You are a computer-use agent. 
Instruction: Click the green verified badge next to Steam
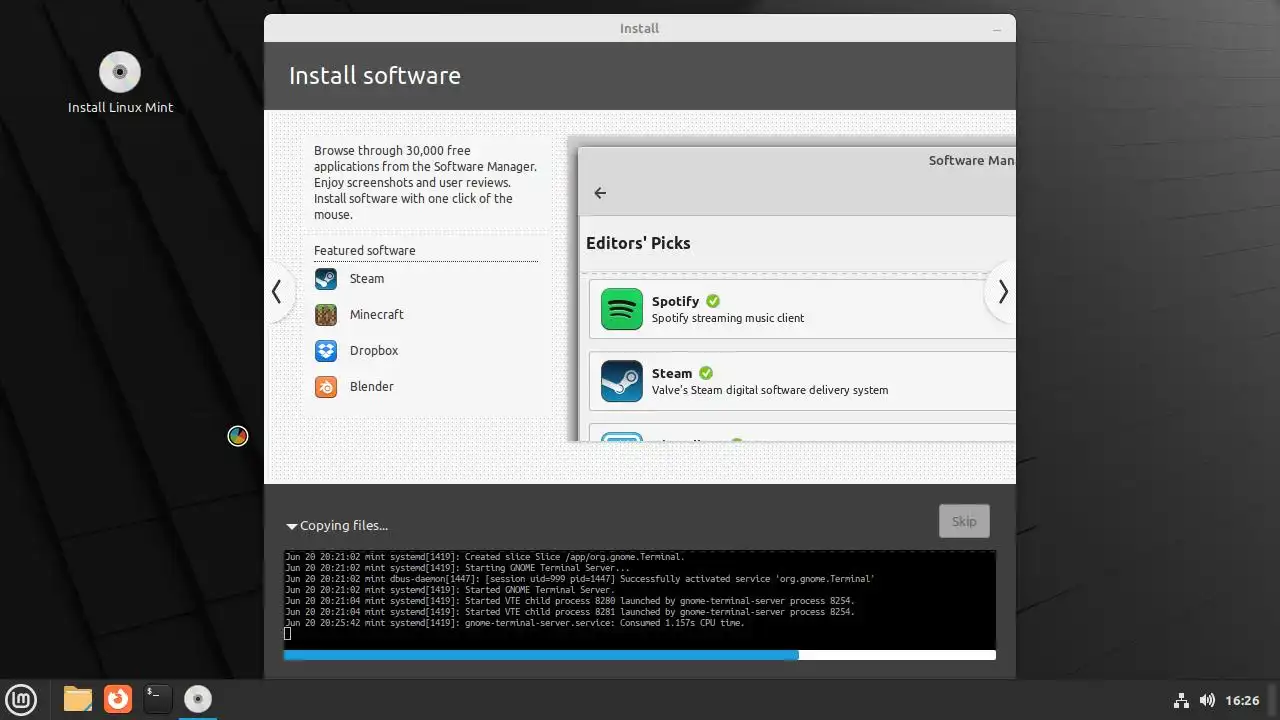[x=706, y=373]
